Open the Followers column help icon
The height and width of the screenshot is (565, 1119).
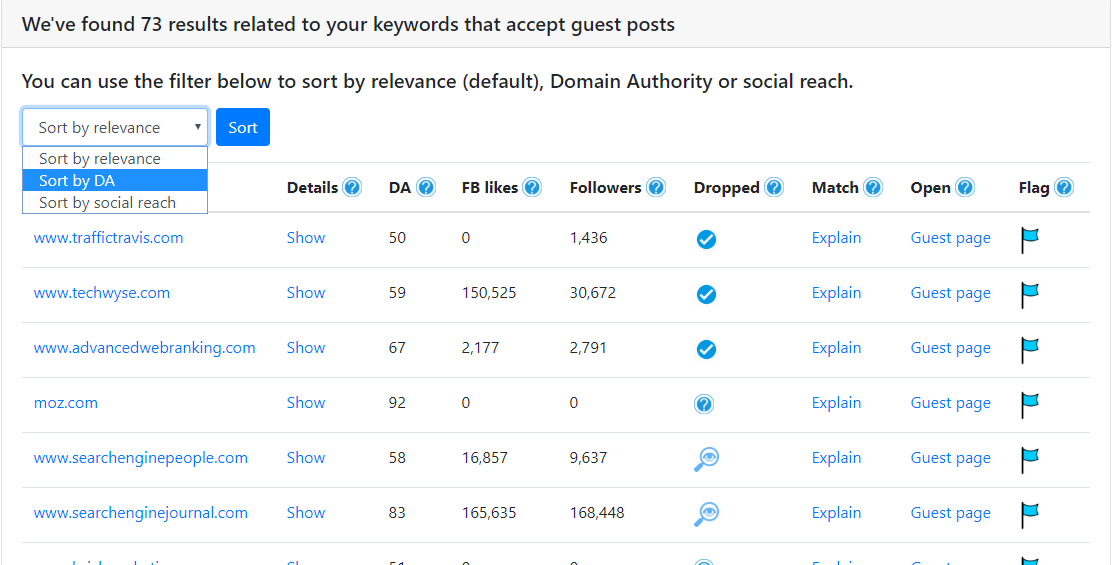pyautogui.click(x=656, y=188)
